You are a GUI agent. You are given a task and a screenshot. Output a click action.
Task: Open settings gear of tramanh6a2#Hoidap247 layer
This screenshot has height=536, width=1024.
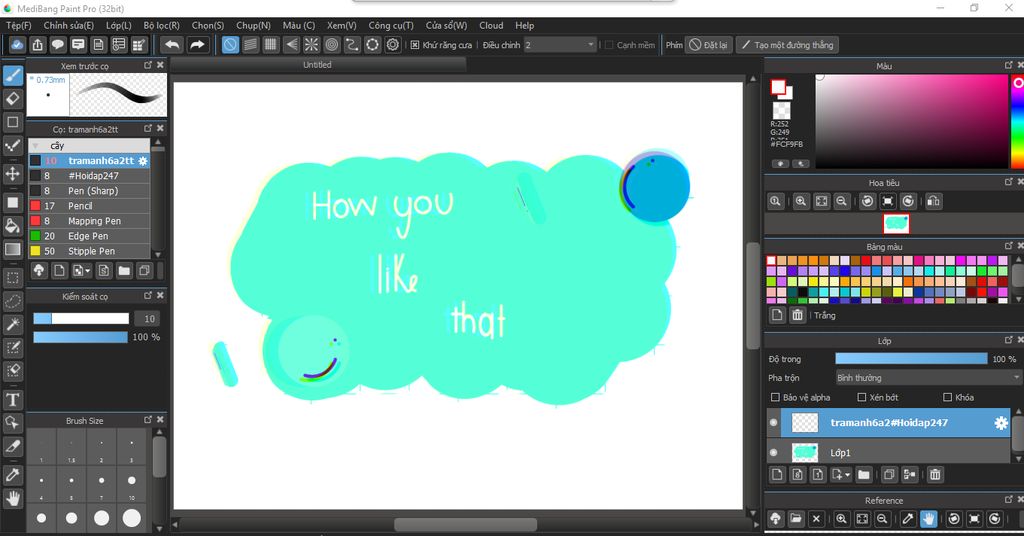[1000, 423]
